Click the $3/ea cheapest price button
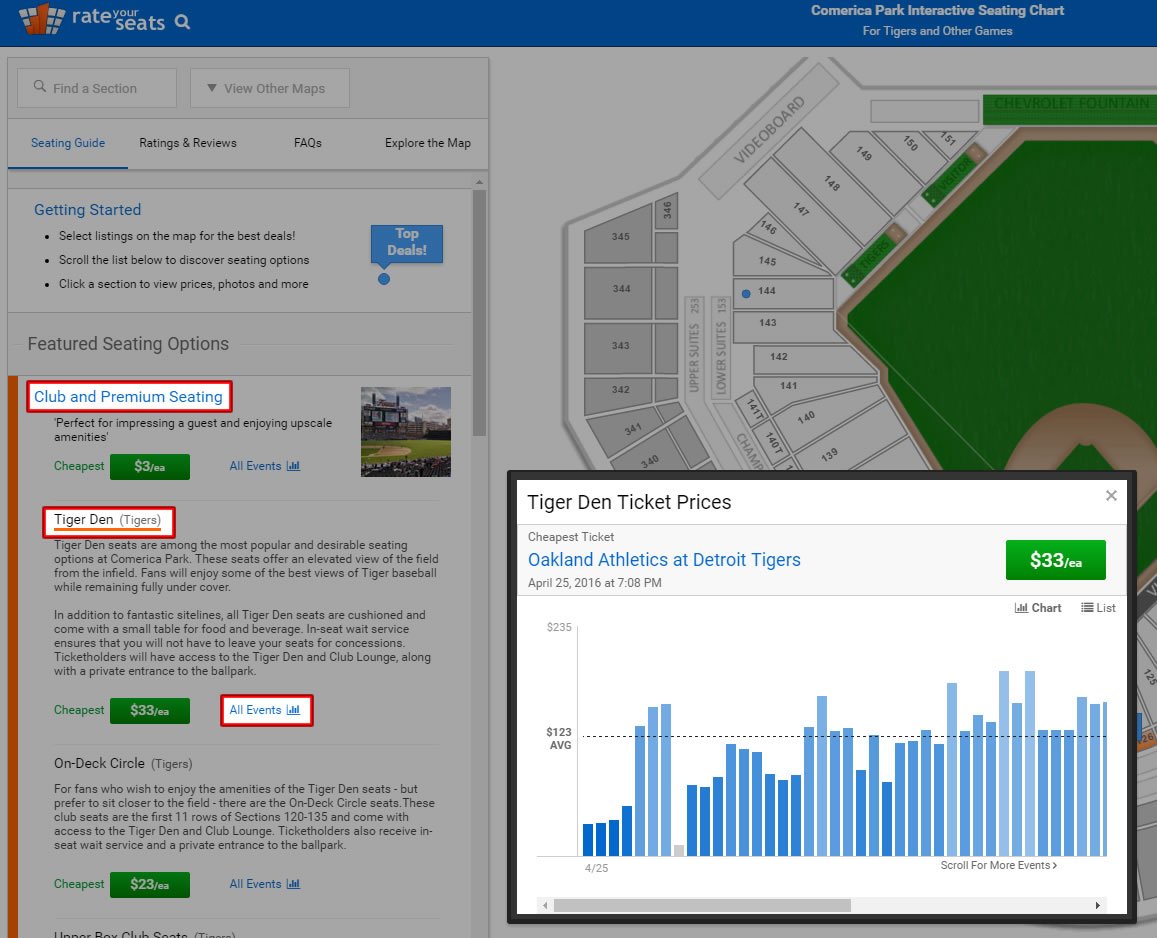 tap(150, 466)
